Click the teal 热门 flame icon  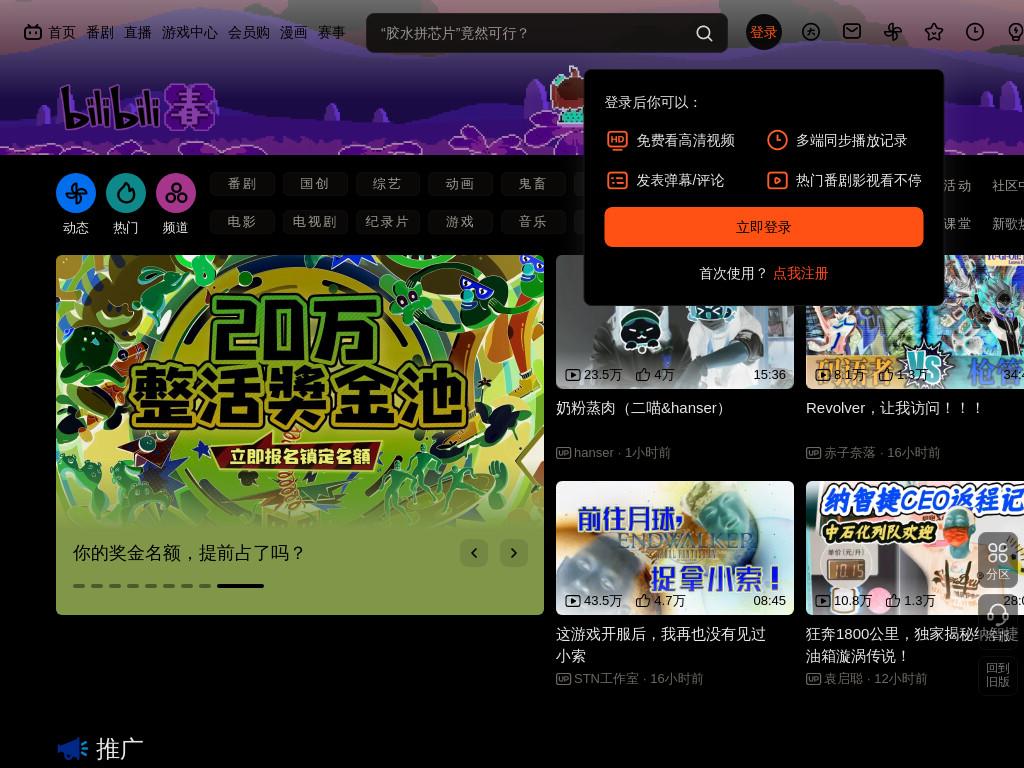click(x=126, y=193)
